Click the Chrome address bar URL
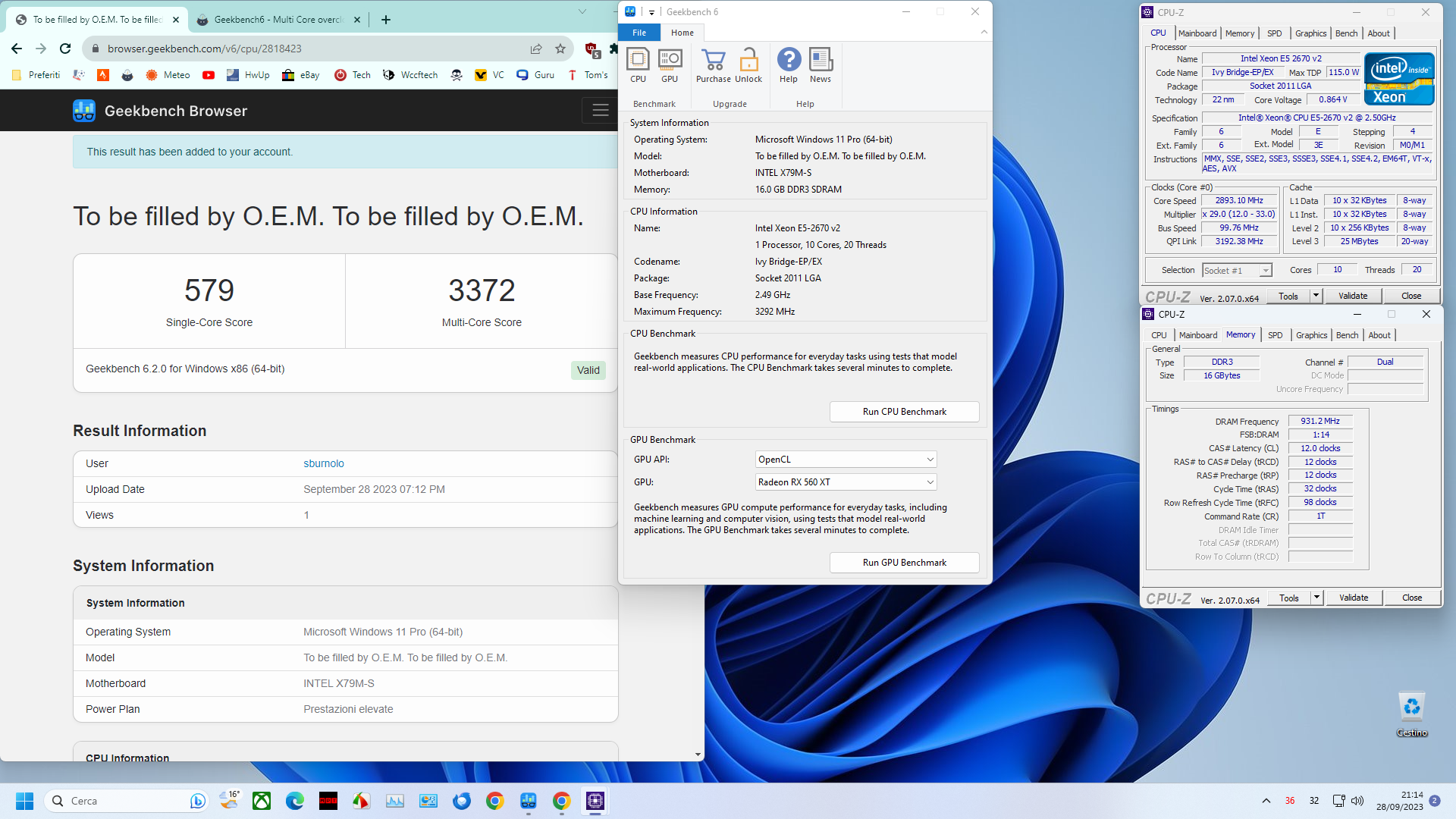Screen dimensions: 1456x819 coord(205,49)
